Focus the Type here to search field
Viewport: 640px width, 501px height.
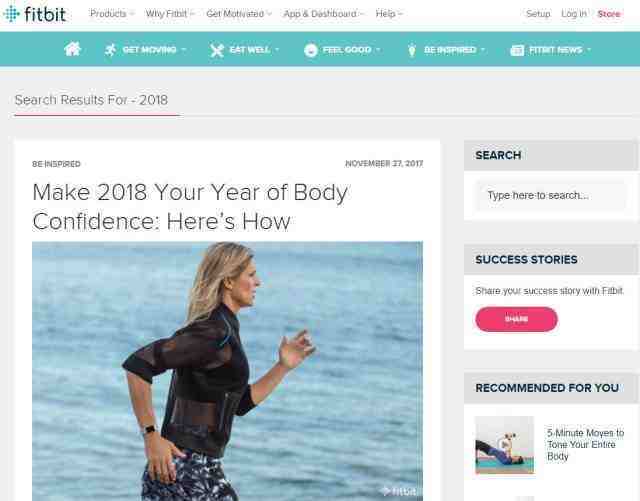pyautogui.click(x=551, y=195)
